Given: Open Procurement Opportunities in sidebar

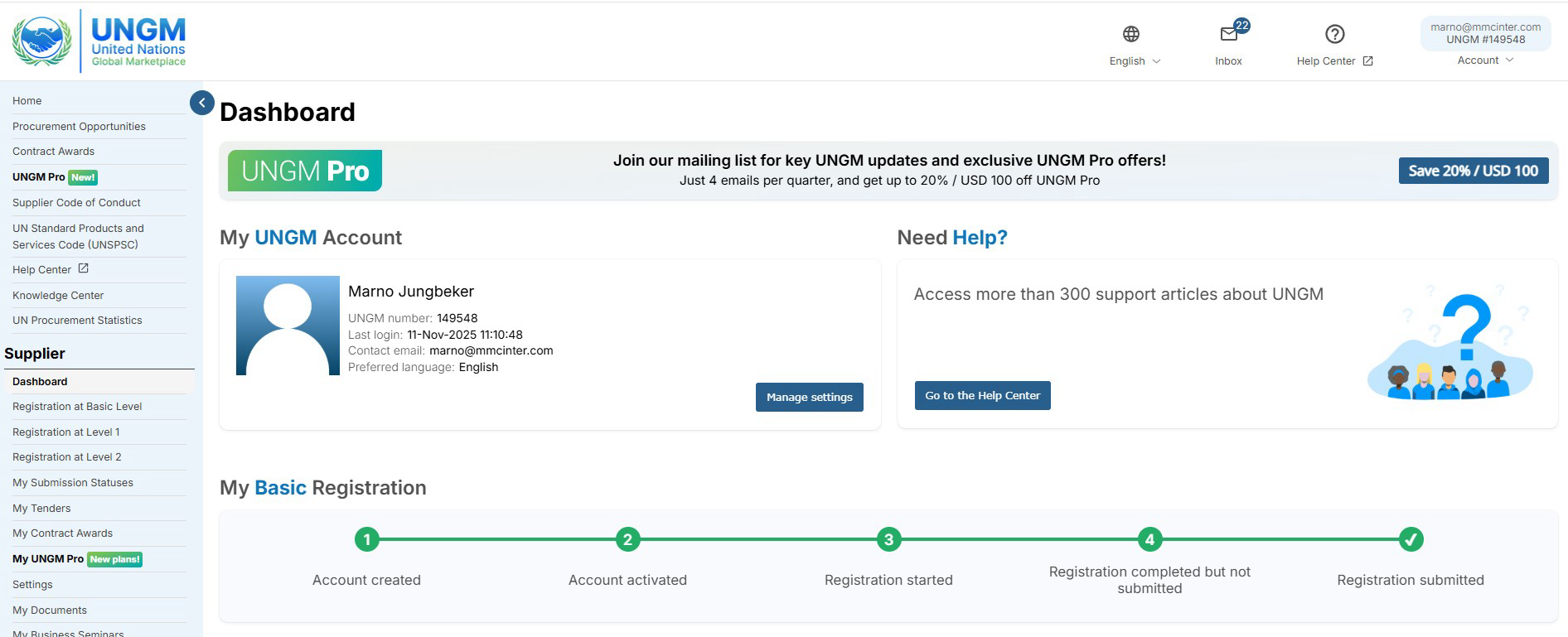Looking at the screenshot, I should click(79, 127).
